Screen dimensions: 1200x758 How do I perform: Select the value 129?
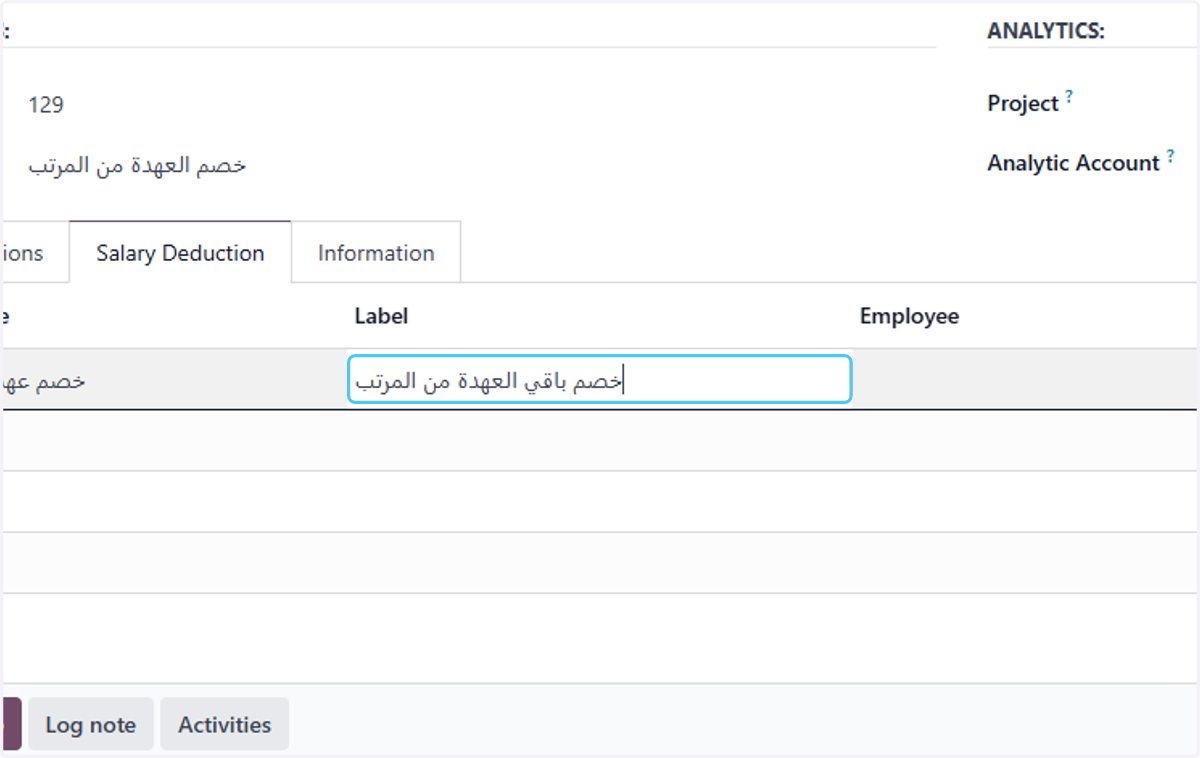pyautogui.click(x=46, y=104)
